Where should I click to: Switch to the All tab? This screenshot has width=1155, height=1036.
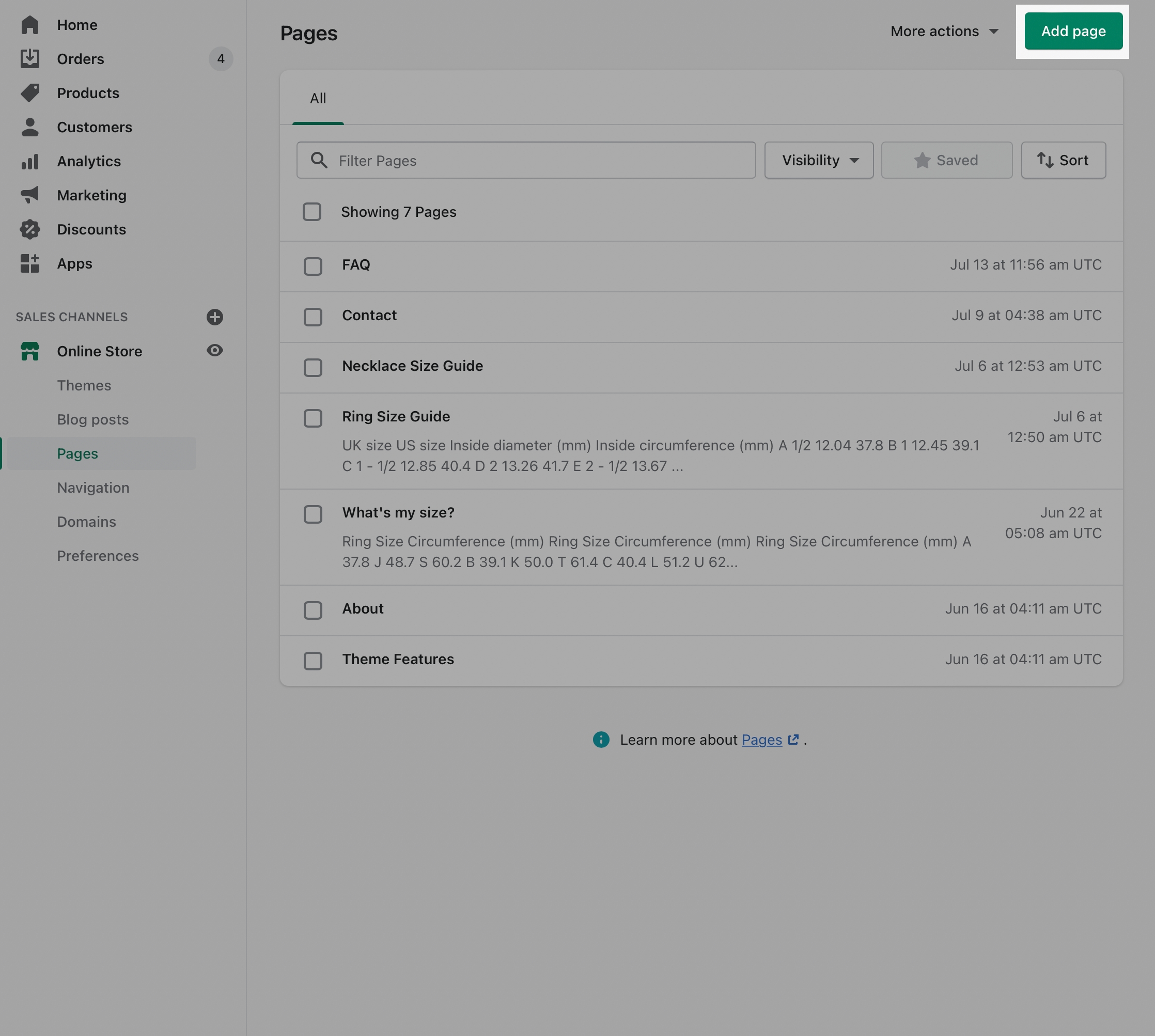pyautogui.click(x=318, y=99)
